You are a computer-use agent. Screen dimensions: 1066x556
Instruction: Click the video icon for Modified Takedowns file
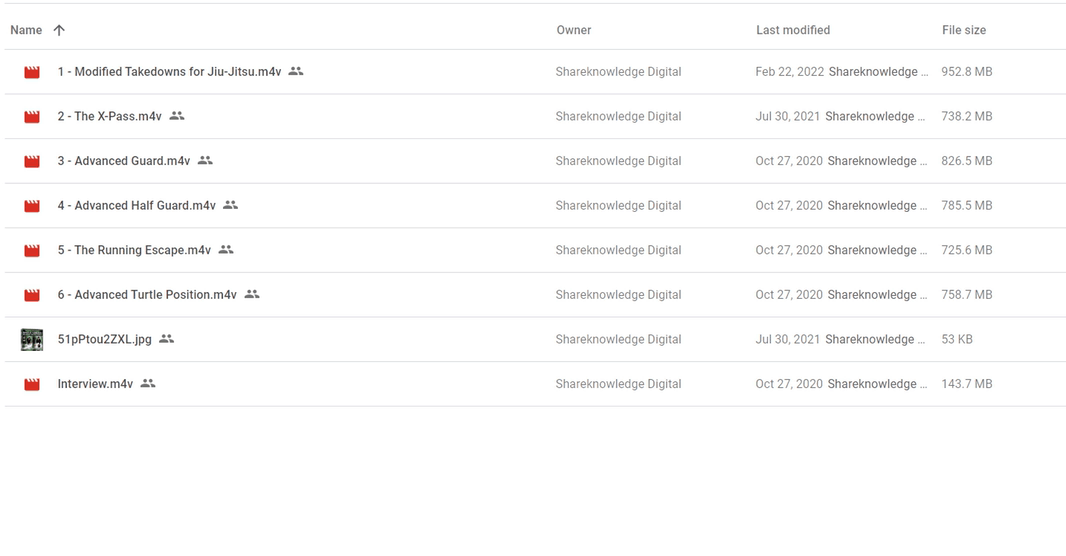32,72
